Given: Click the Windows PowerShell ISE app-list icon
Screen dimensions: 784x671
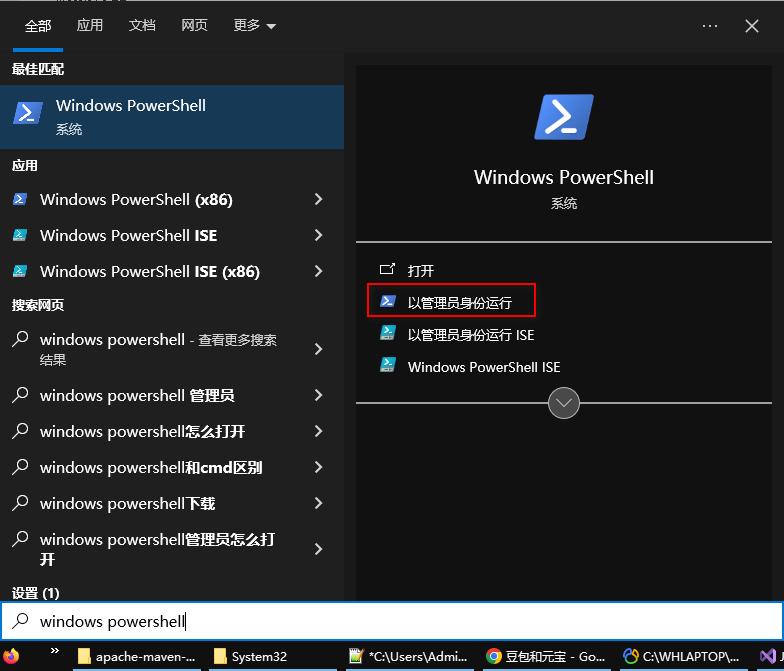Looking at the screenshot, I should pos(20,235).
